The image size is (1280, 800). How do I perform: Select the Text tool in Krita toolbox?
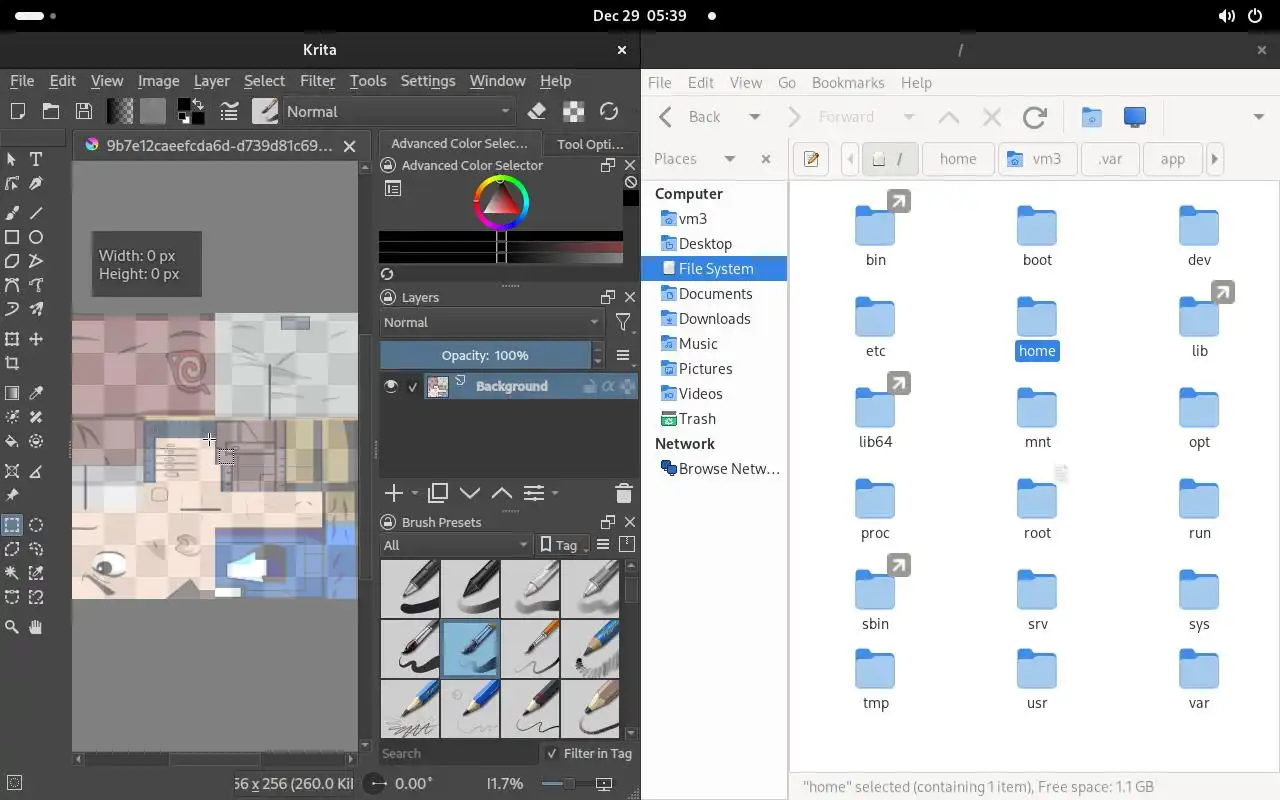(36, 159)
